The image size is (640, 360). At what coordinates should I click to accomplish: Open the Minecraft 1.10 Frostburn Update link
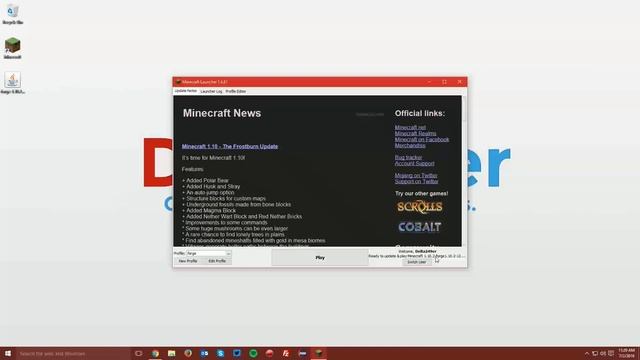(230, 147)
